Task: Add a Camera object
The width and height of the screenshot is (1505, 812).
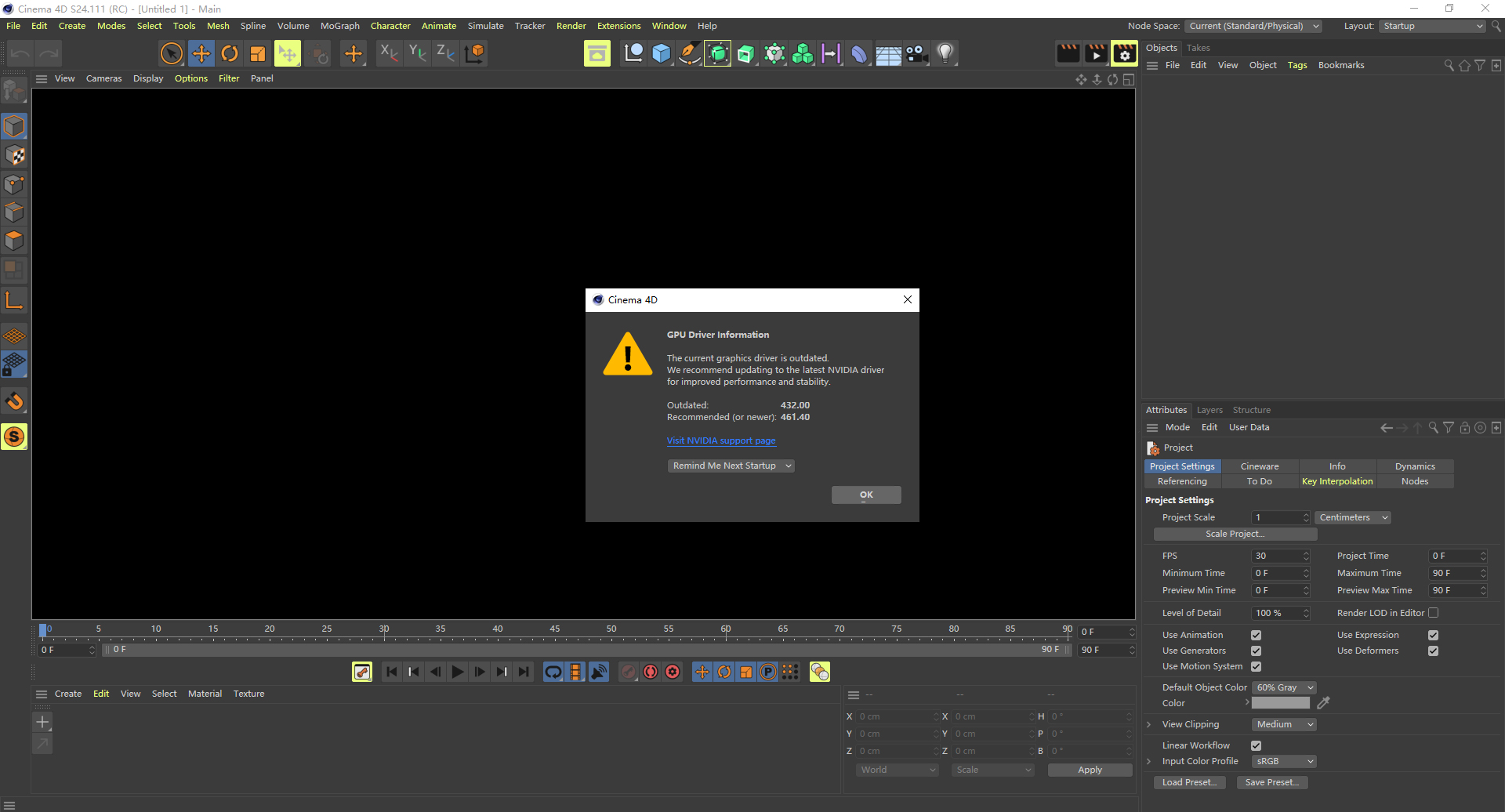Action: tap(916, 53)
